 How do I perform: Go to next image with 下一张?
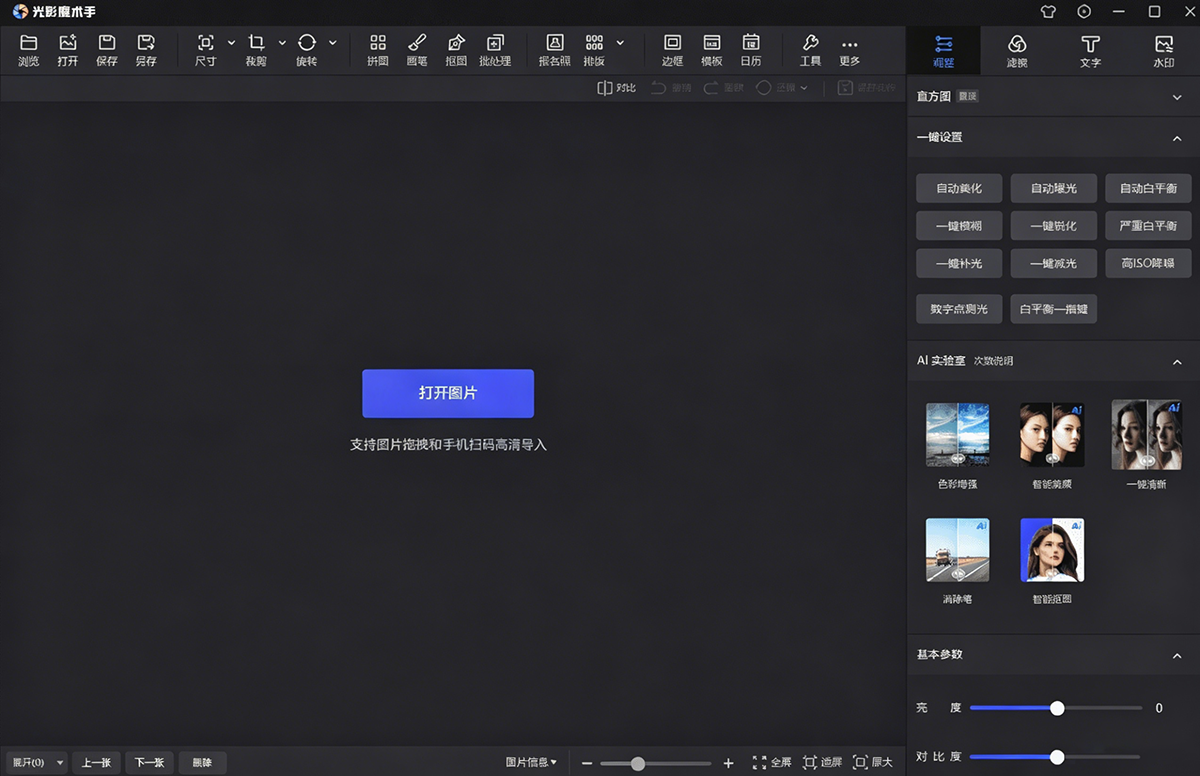pyautogui.click(x=149, y=763)
